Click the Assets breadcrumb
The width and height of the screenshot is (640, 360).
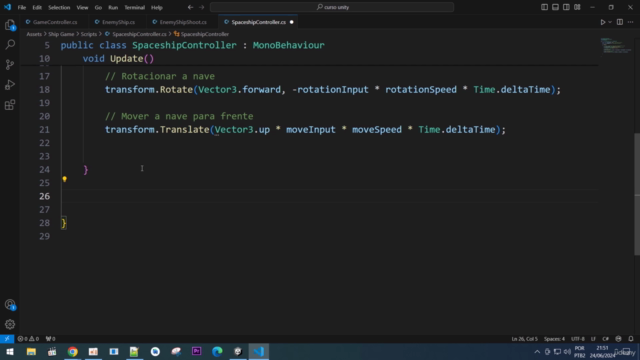[x=34, y=34]
